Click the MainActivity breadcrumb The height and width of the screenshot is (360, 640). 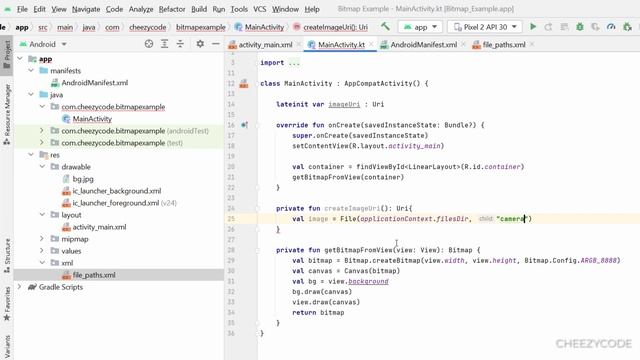tap(260, 27)
